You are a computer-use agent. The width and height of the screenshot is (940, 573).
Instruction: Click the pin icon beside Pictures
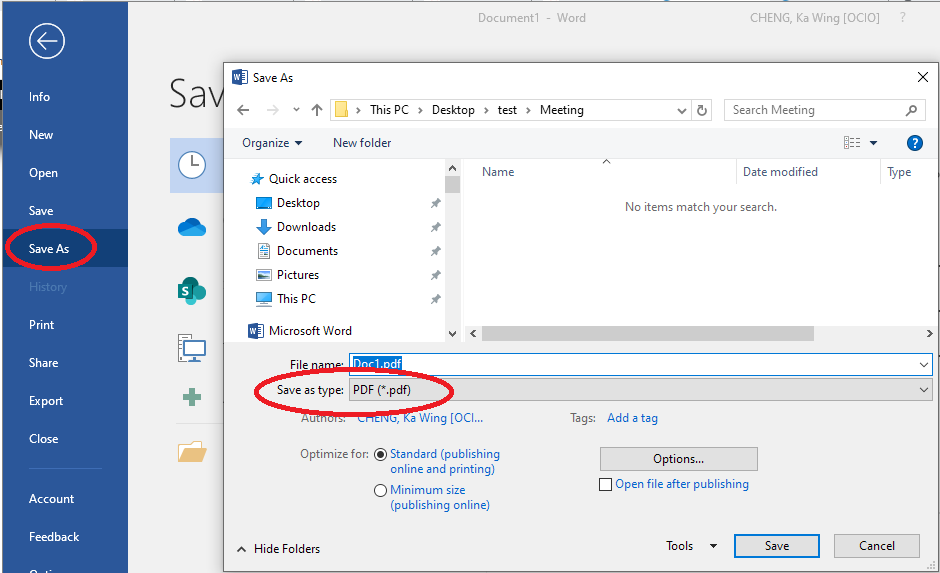[x=435, y=275]
